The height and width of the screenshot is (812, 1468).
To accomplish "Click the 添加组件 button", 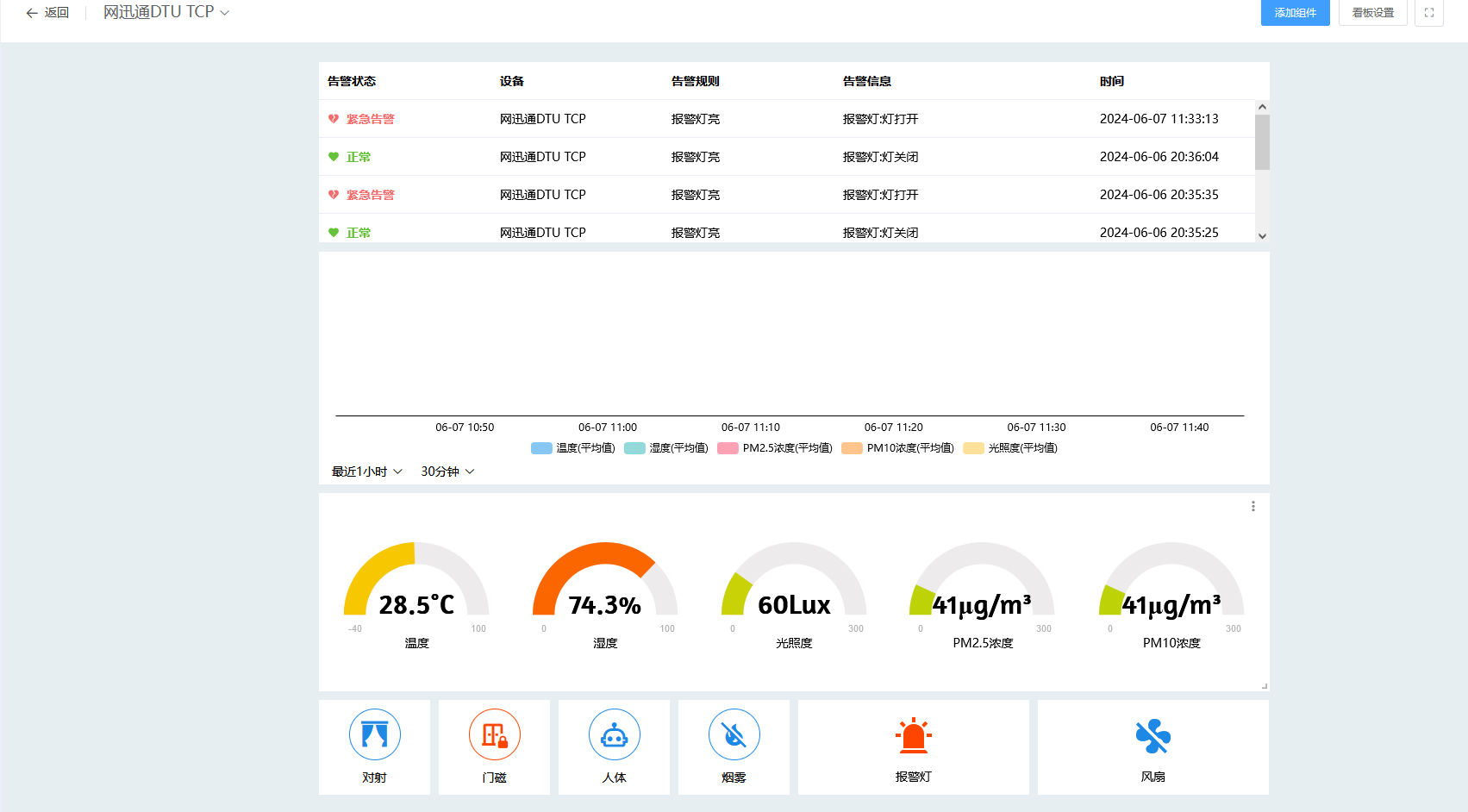I will coord(1295,13).
